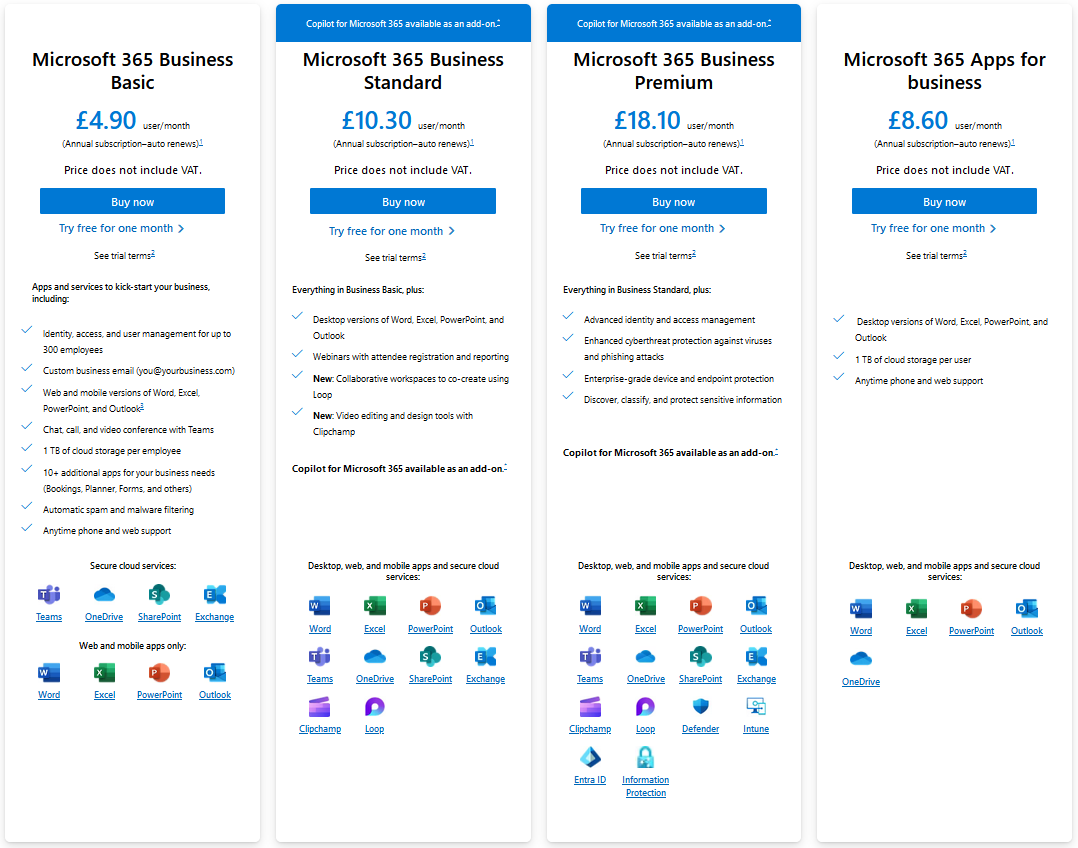
Task: Open Clipchamp link under Business Standard
Action: (x=320, y=729)
